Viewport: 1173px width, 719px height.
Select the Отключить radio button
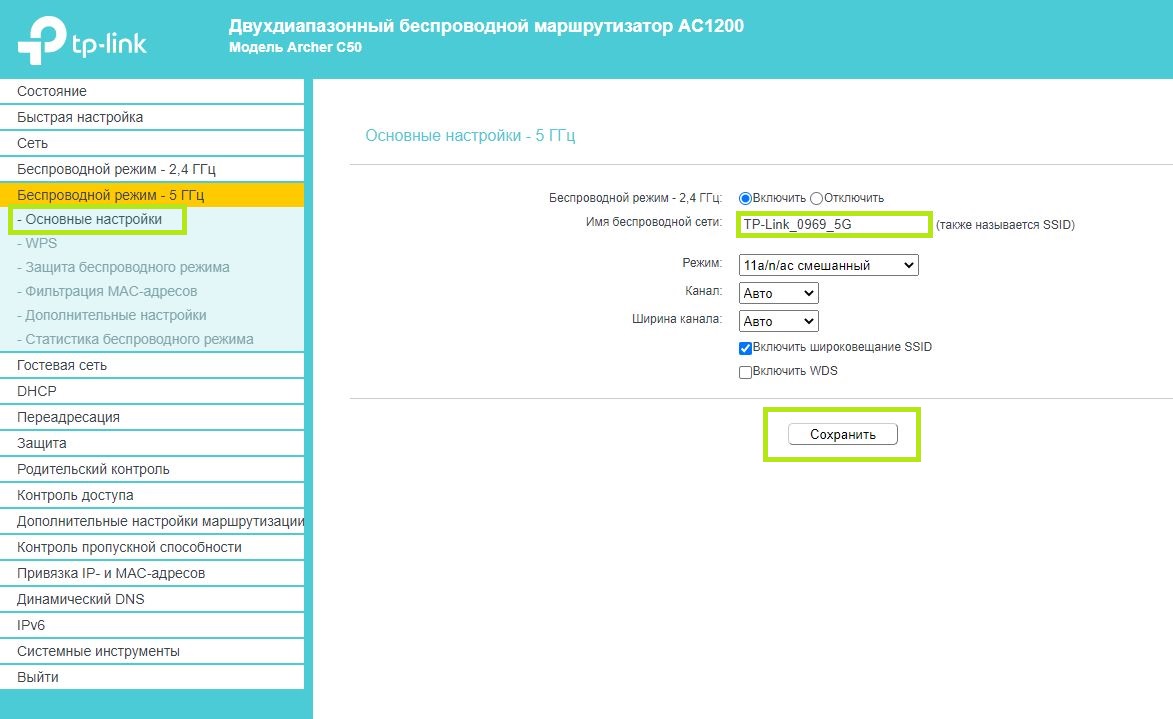tap(816, 198)
